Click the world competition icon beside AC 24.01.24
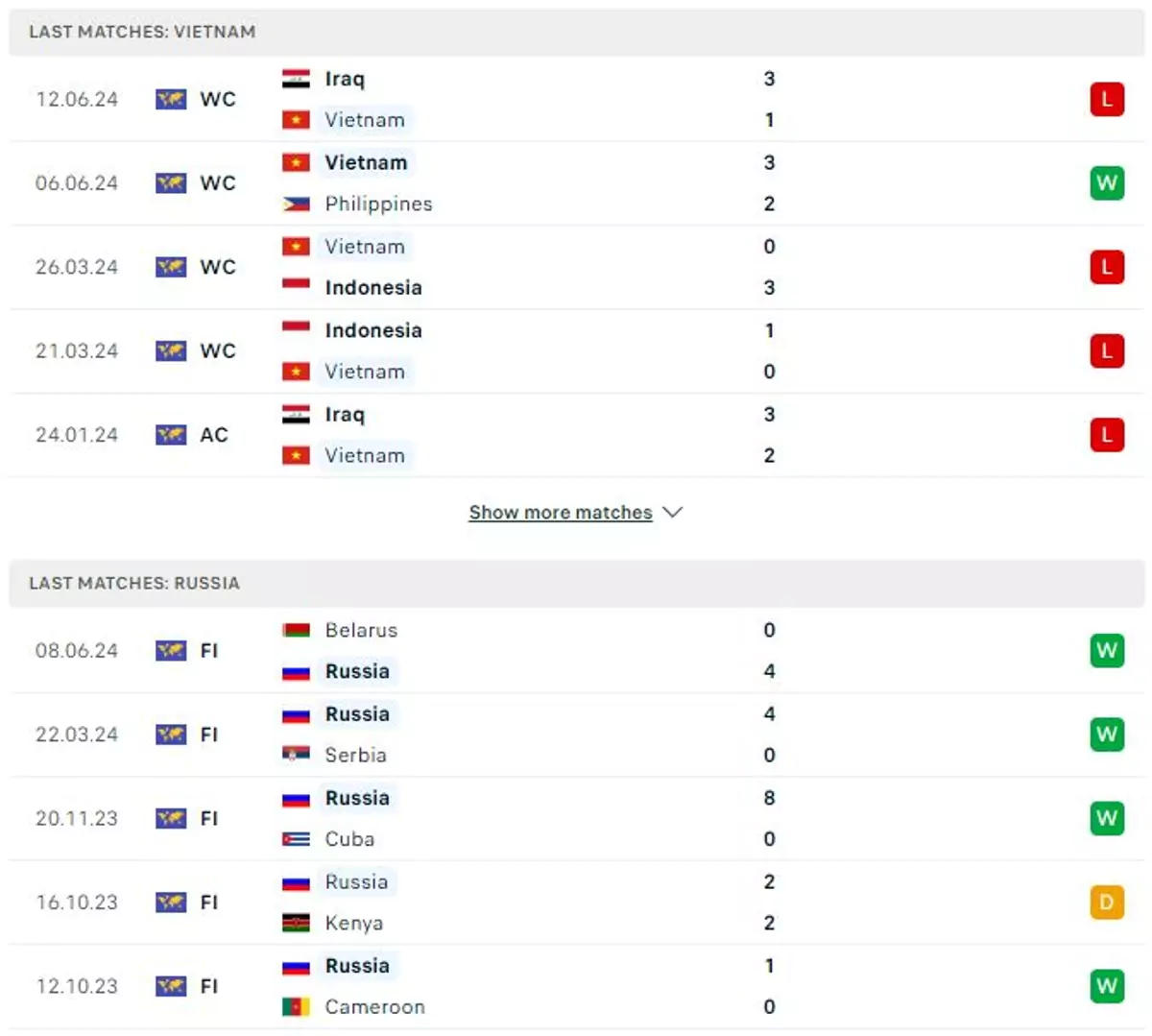This screenshot has height=1036, width=1152. point(171,435)
